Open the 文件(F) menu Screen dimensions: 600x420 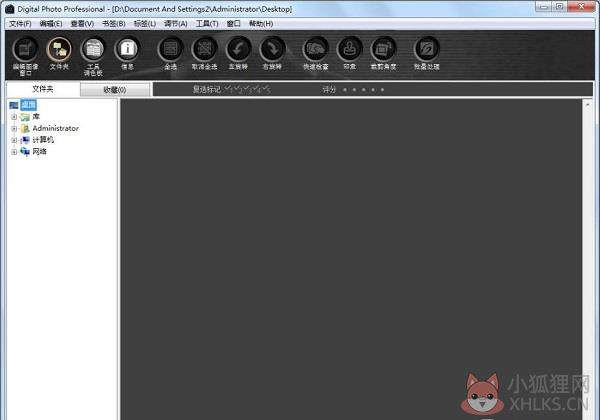pyautogui.click(x=20, y=24)
